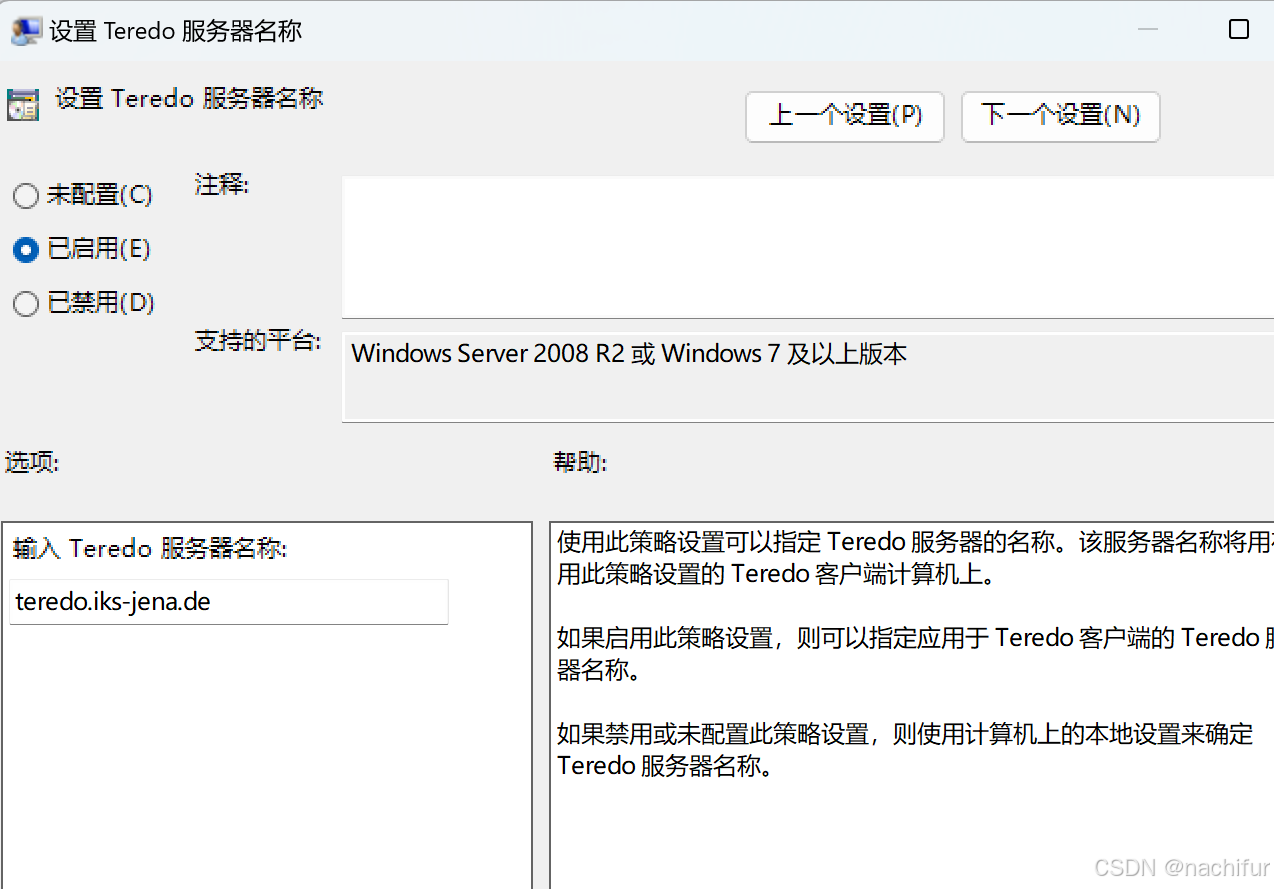
Task: Click the 选项 section label
Action: point(31,462)
